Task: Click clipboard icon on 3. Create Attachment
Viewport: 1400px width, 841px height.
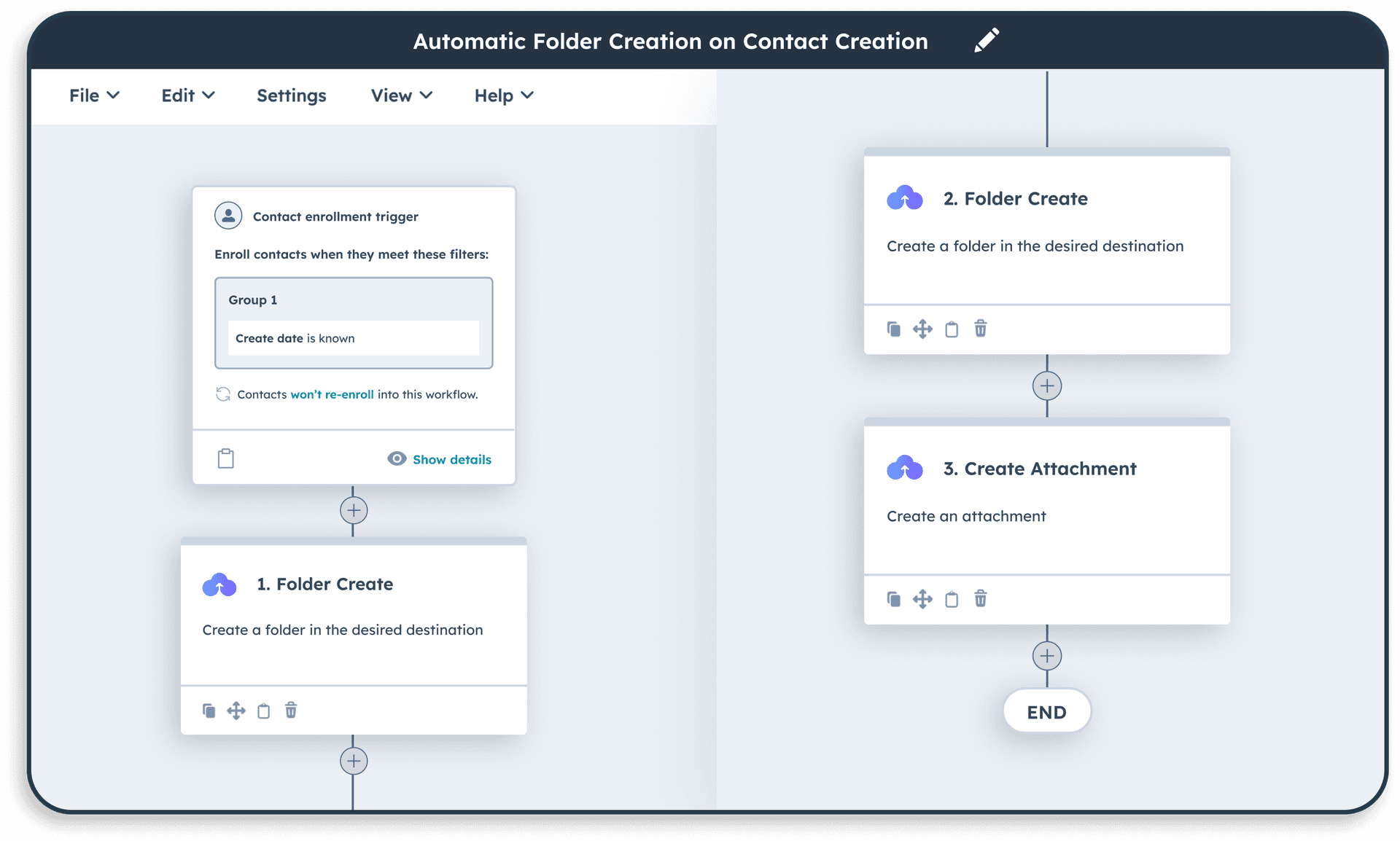Action: pos(952,600)
